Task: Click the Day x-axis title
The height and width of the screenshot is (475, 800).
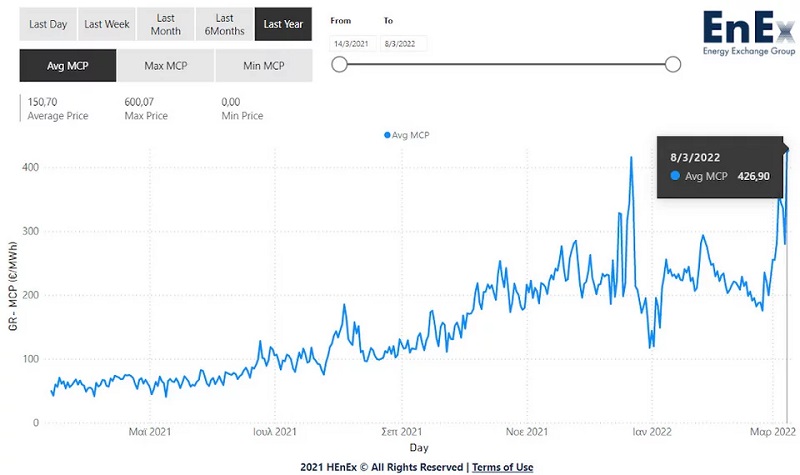Action: click(419, 447)
